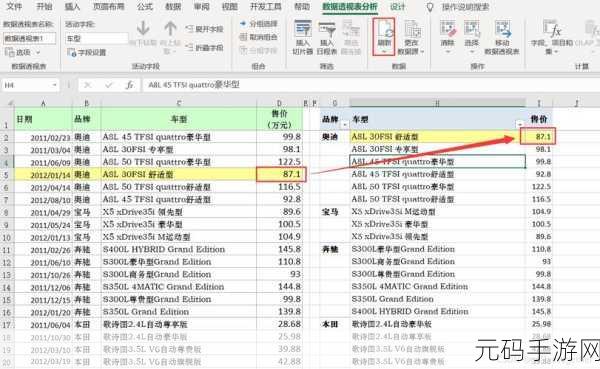Click 分组选择 group selection
The image size is (600, 369).
(258, 24)
